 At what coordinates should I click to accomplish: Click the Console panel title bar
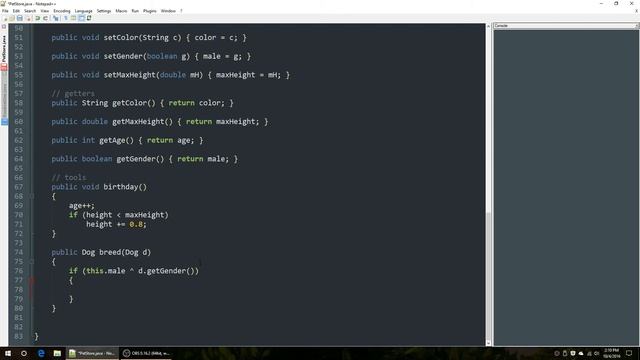pyautogui.click(x=566, y=26)
